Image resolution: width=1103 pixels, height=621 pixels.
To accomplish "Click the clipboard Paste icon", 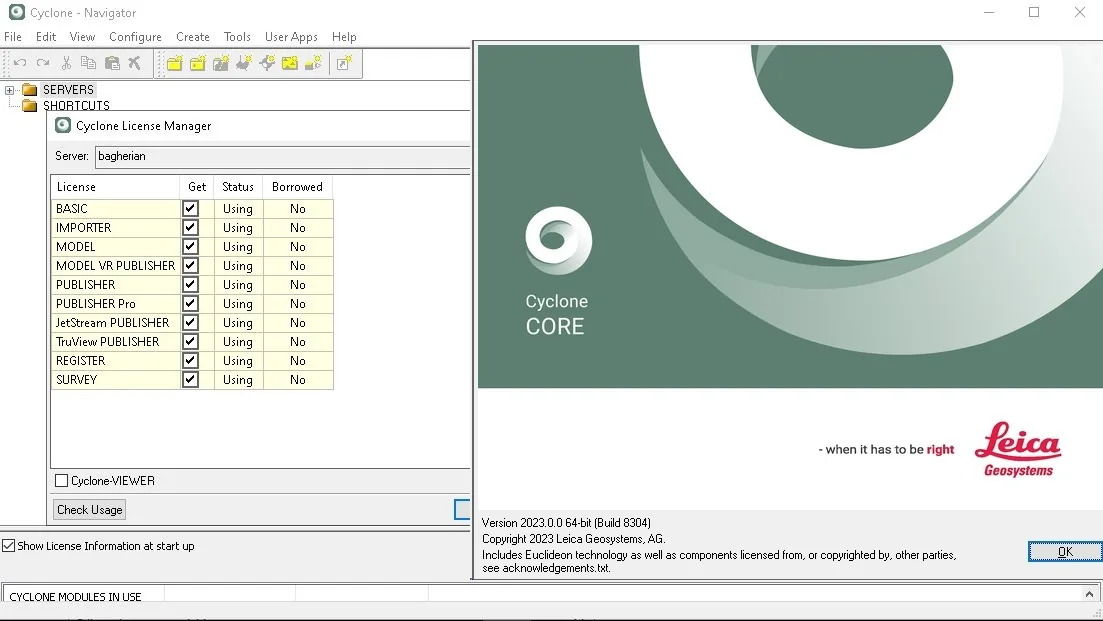I will click(112, 63).
